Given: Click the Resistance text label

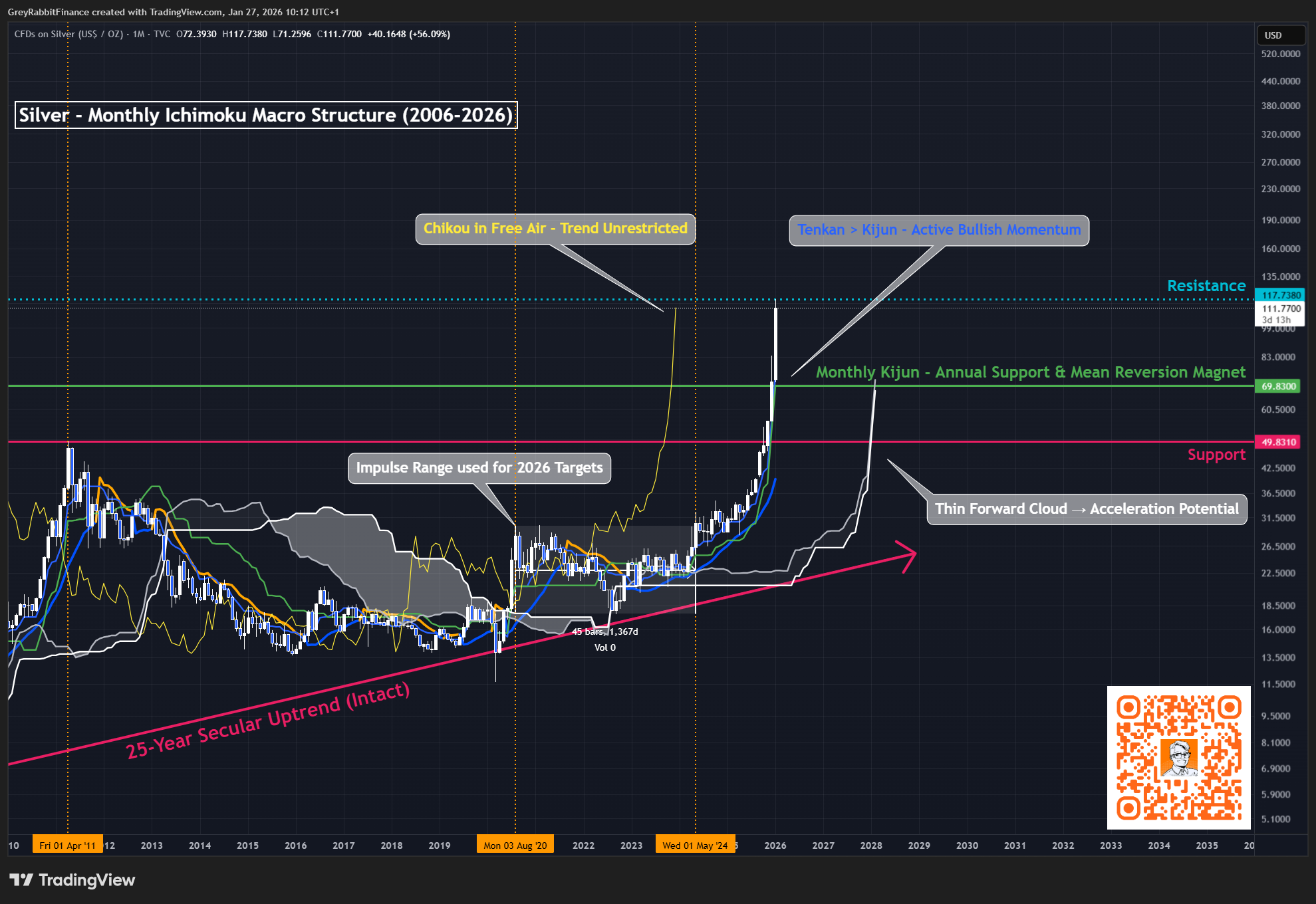Looking at the screenshot, I should point(1206,286).
